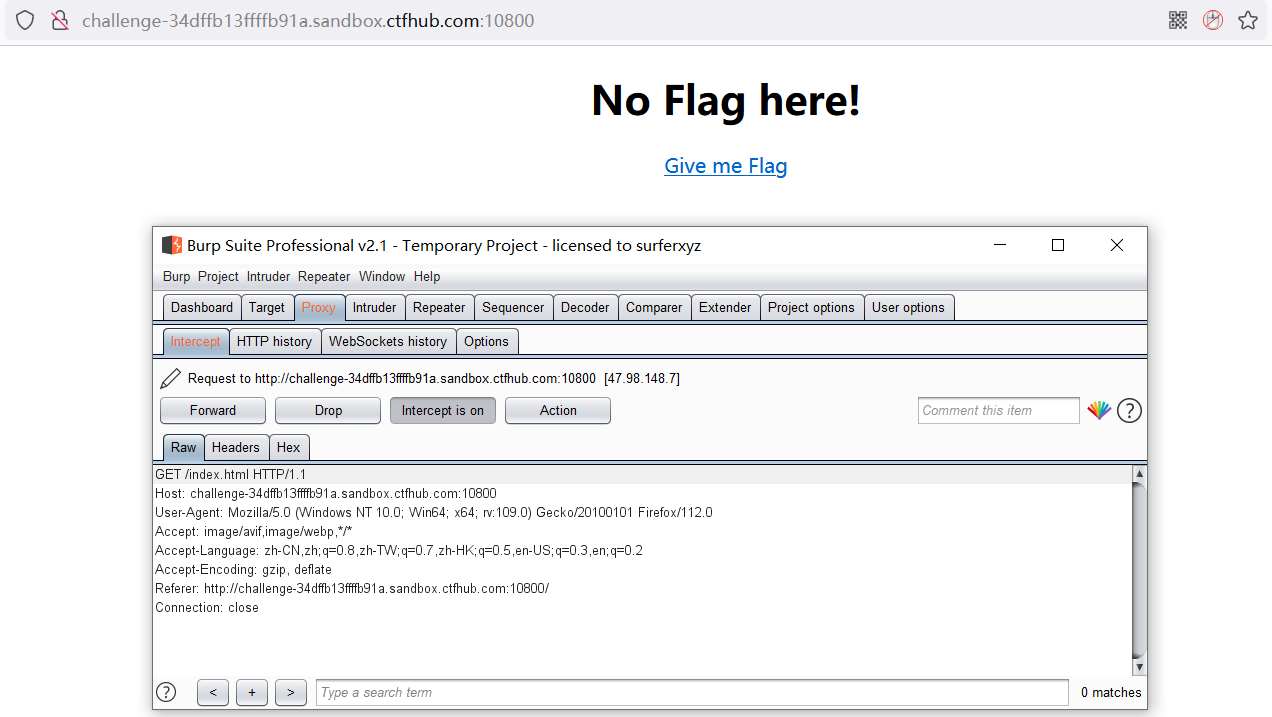The width and height of the screenshot is (1272, 717).
Task: Open the highlight color picker icon
Action: (1099, 410)
